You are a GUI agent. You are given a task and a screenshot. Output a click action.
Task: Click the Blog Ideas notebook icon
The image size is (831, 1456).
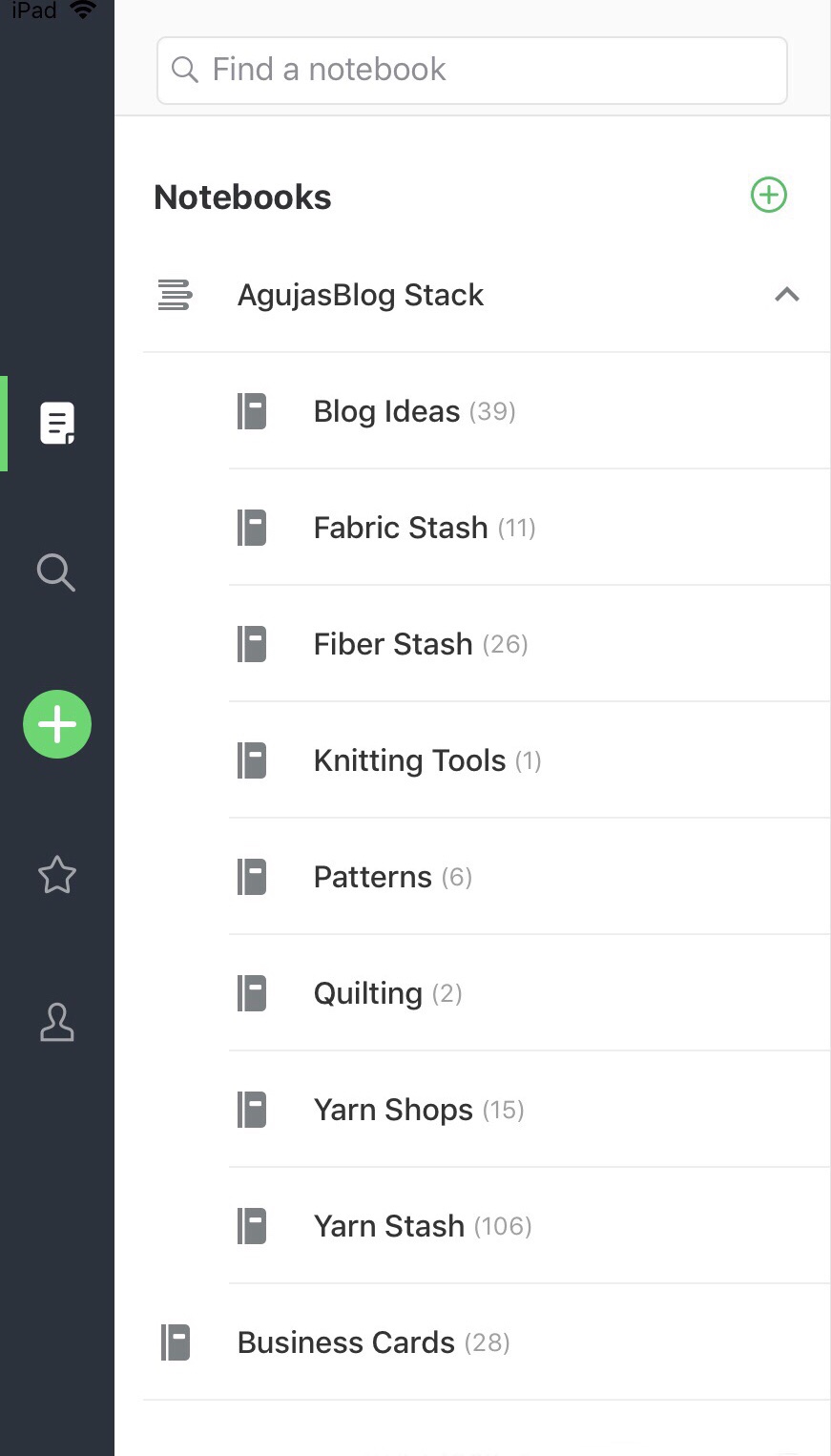[x=252, y=411]
